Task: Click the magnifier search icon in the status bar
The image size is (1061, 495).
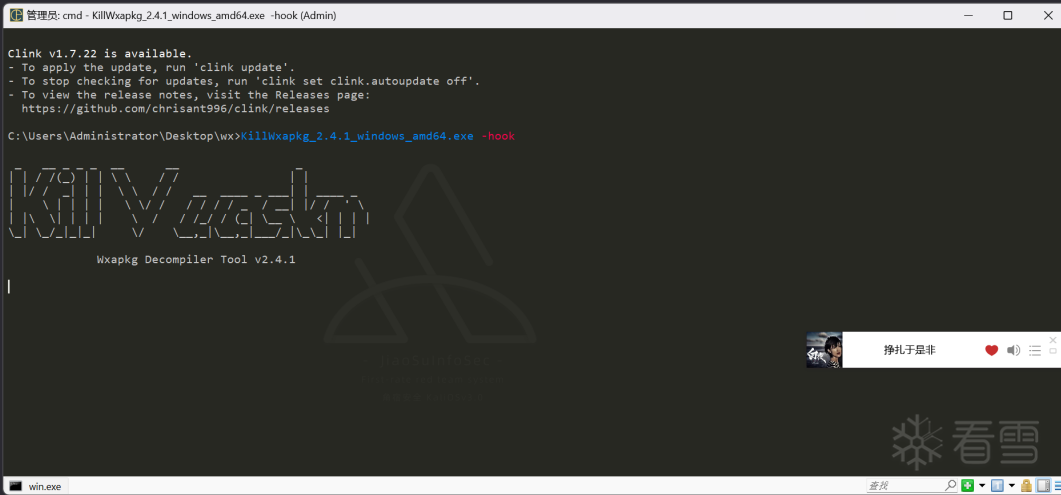Action: point(951,486)
